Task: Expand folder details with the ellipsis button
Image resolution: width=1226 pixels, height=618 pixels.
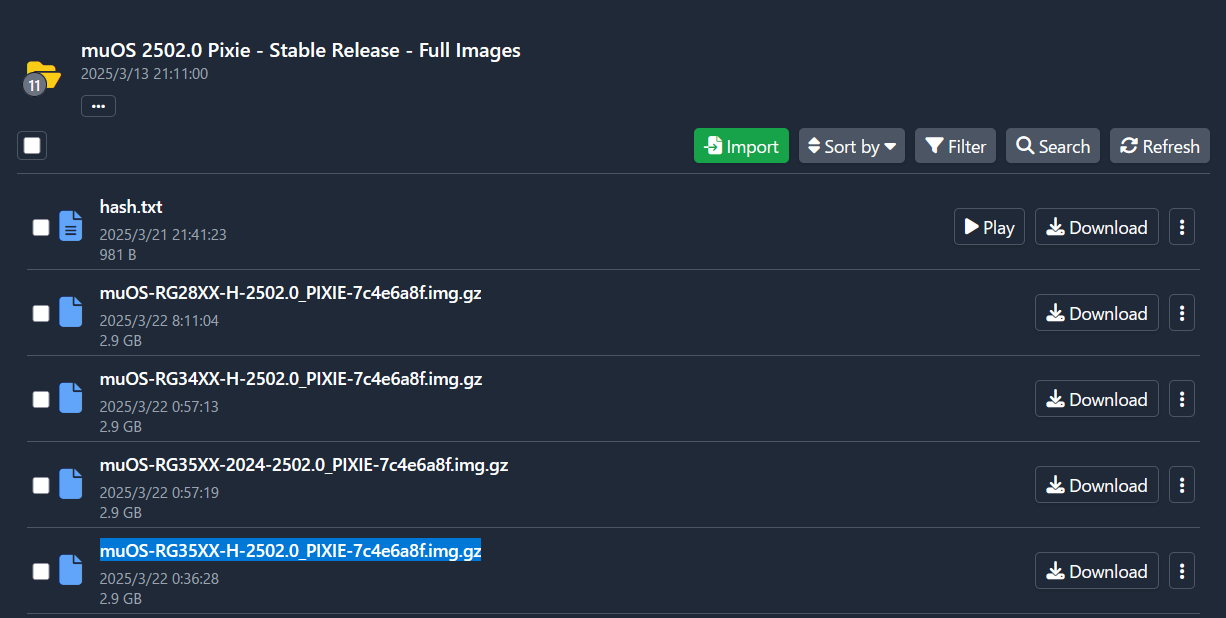Action: point(98,105)
